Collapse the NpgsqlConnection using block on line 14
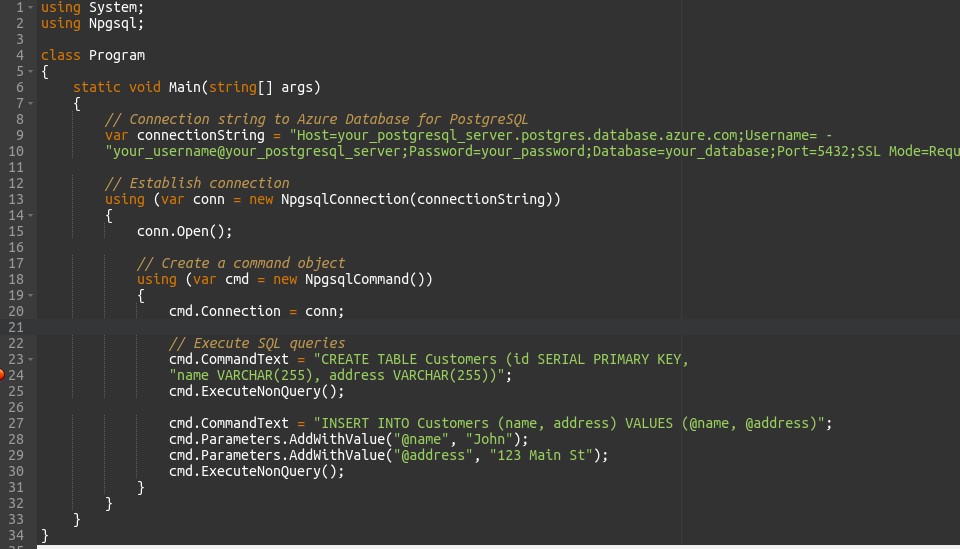Image resolution: width=960 pixels, height=549 pixels. tap(30, 216)
